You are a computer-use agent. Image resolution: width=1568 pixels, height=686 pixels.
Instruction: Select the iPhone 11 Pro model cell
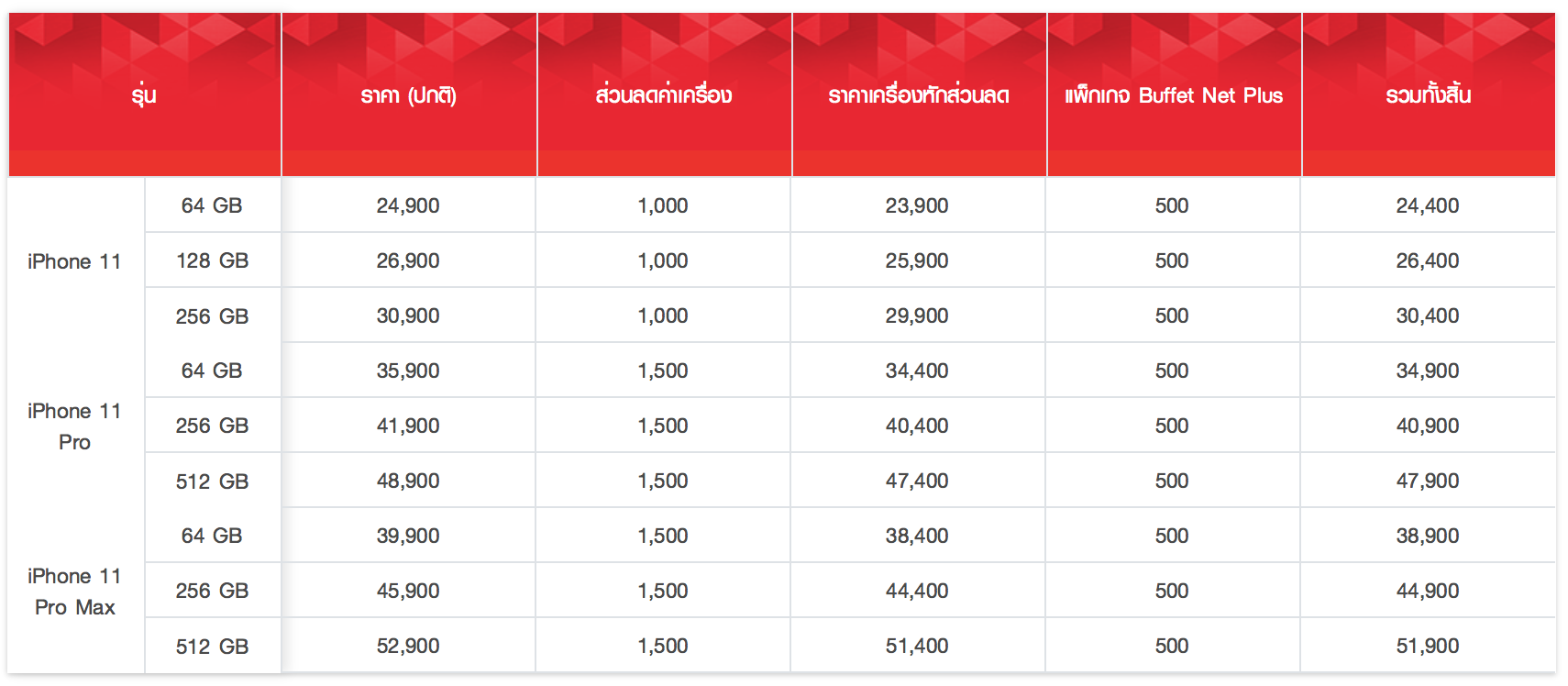pyautogui.click(x=75, y=426)
